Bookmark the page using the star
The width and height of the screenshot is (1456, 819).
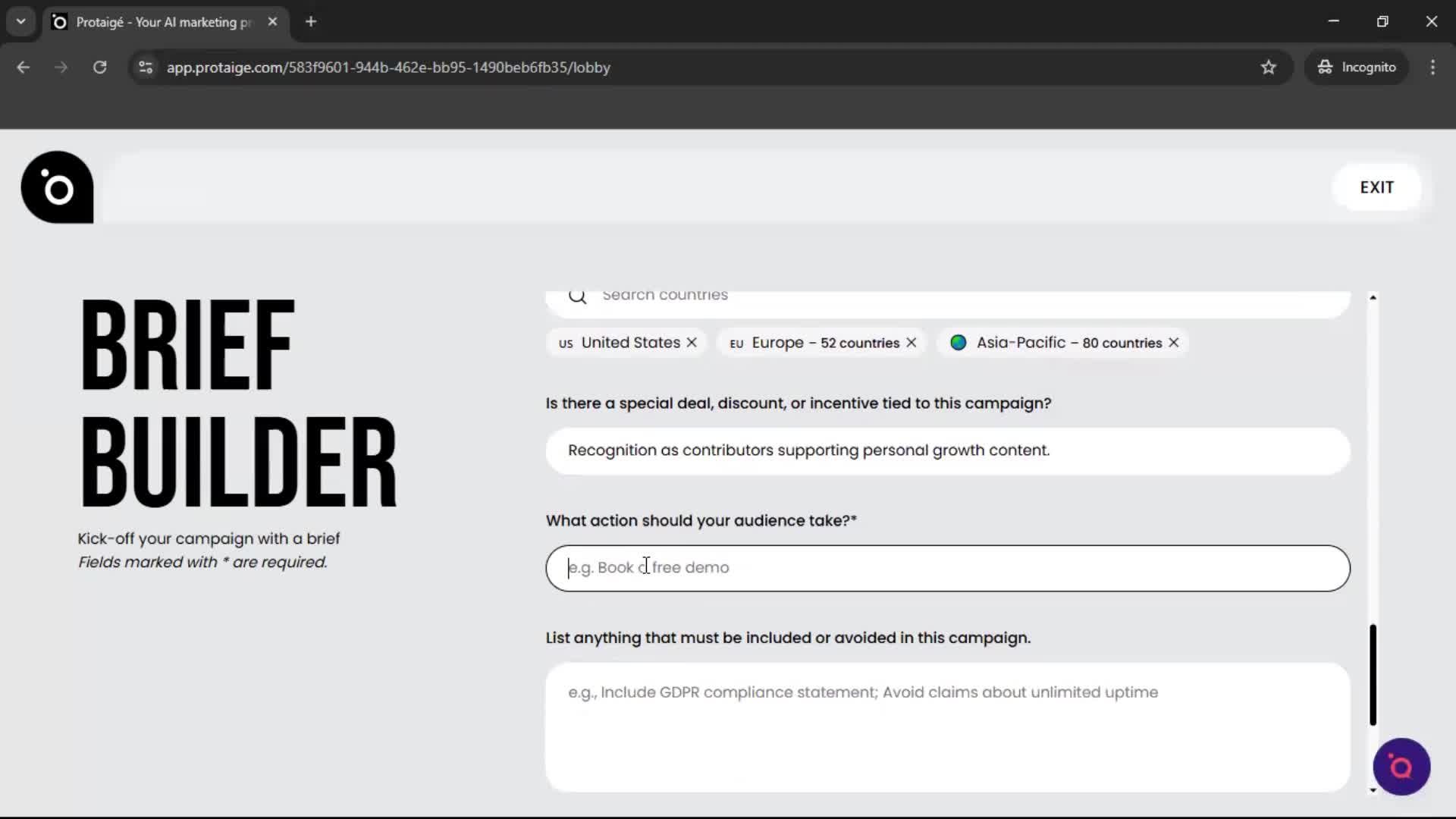(x=1269, y=67)
